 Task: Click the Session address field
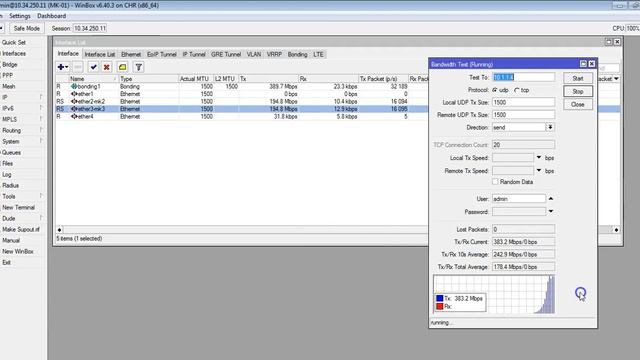90,29
